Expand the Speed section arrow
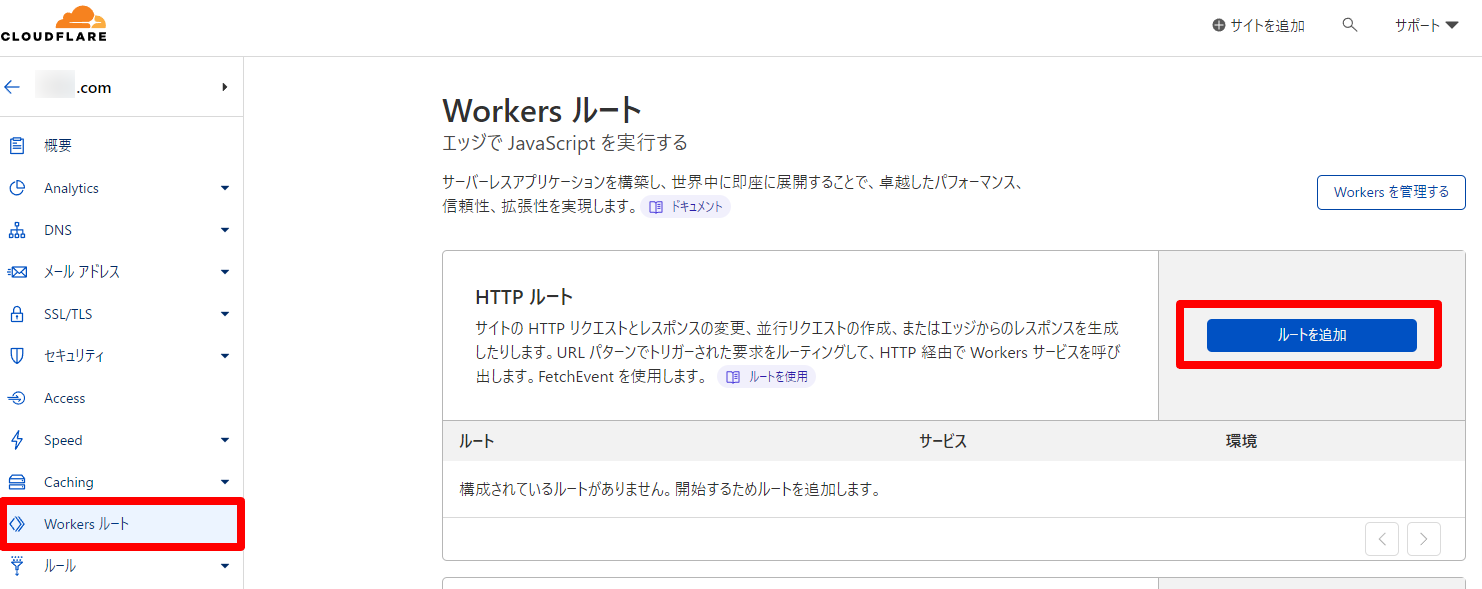This screenshot has height=589, width=1482. click(x=225, y=440)
